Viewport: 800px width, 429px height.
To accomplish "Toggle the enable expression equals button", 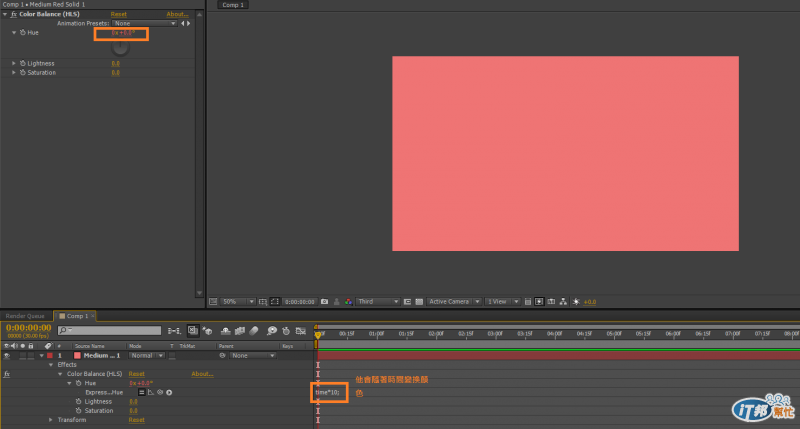I will [141, 392].
